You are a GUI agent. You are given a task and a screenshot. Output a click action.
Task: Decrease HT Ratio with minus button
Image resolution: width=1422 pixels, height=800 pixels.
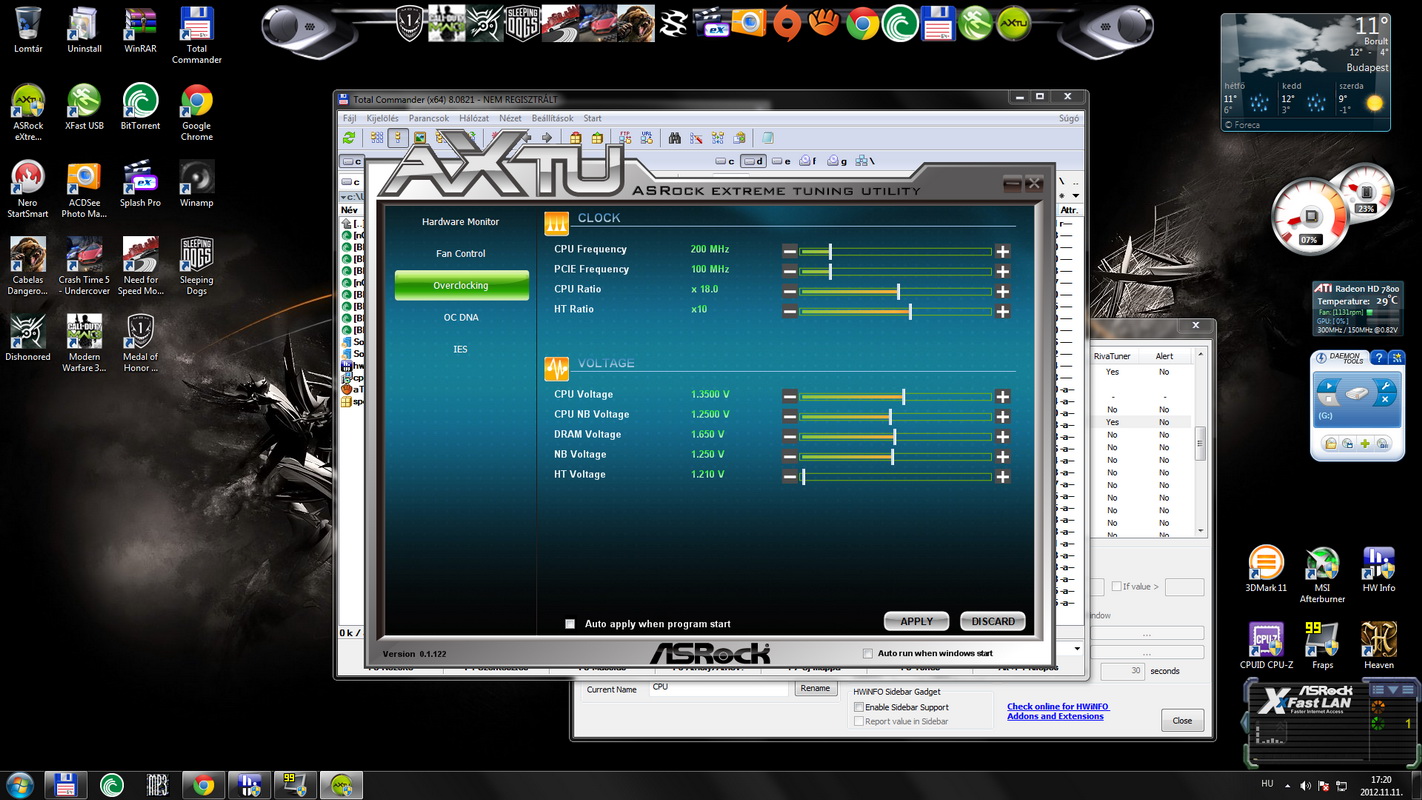click(x=790, y=312)
